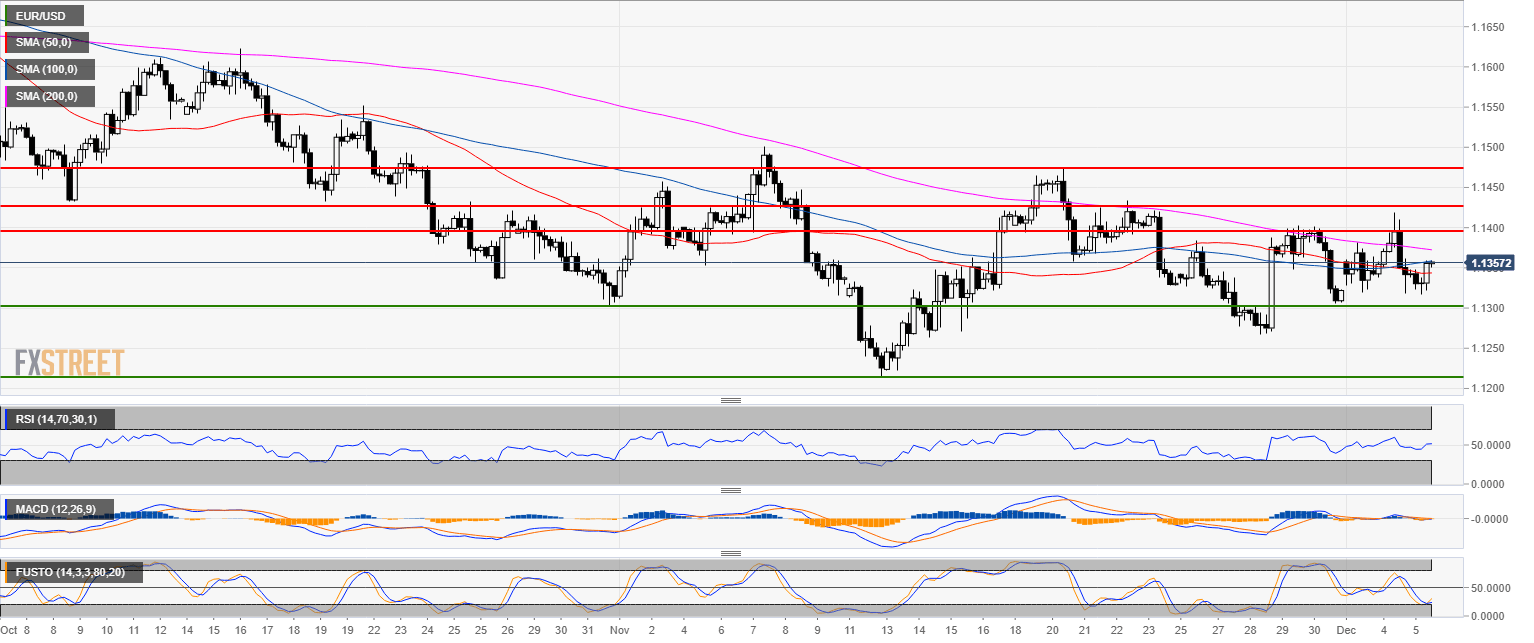
Task: Click the resize handle above the MACD panel
Action: click(731, 490)
